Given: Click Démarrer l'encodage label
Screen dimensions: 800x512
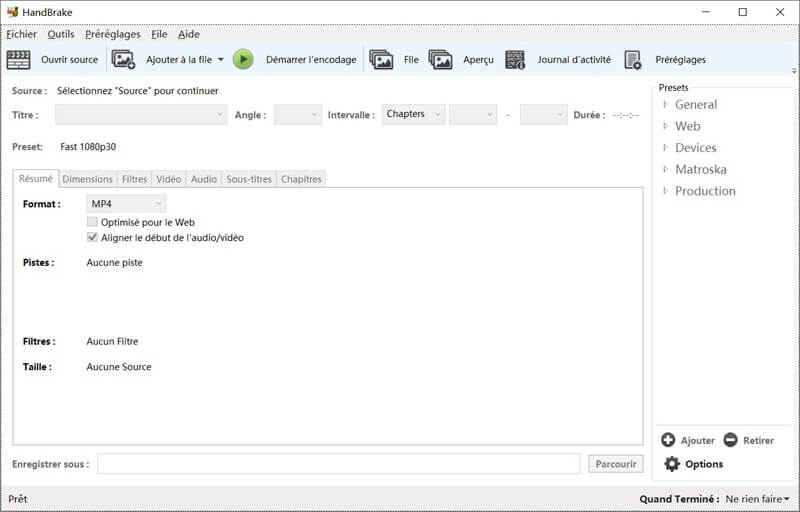Looking at the screenshot, I should 311,60.
